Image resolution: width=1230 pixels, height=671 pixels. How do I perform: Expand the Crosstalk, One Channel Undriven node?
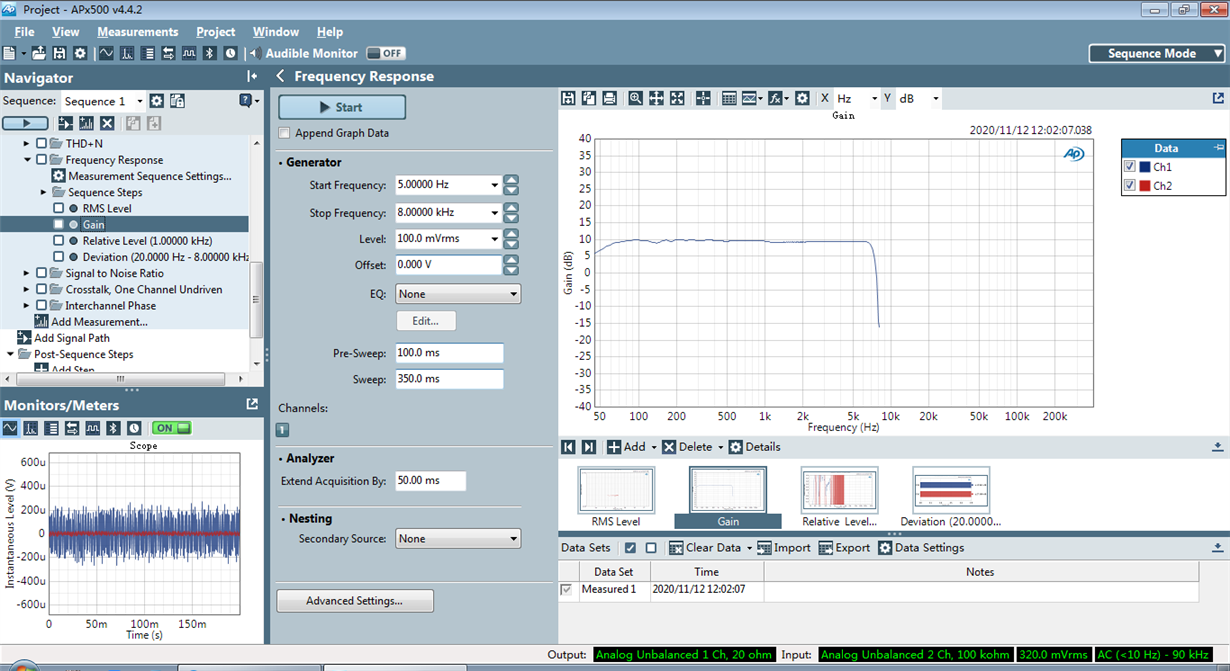pyautogui.click(x=27, y=290)
